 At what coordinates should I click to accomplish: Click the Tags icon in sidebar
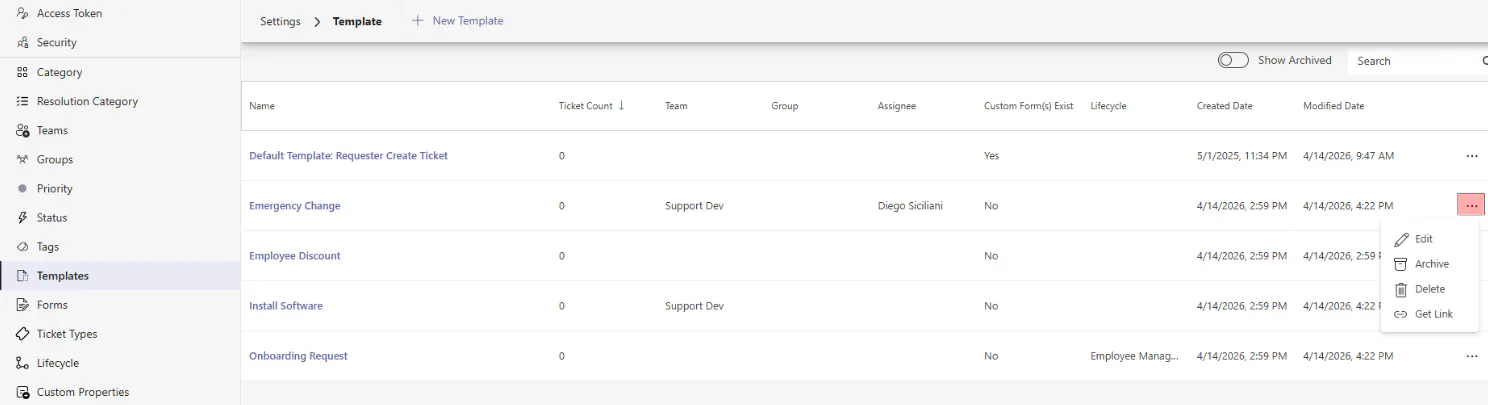pyautogui.click(x=22, y=246)
